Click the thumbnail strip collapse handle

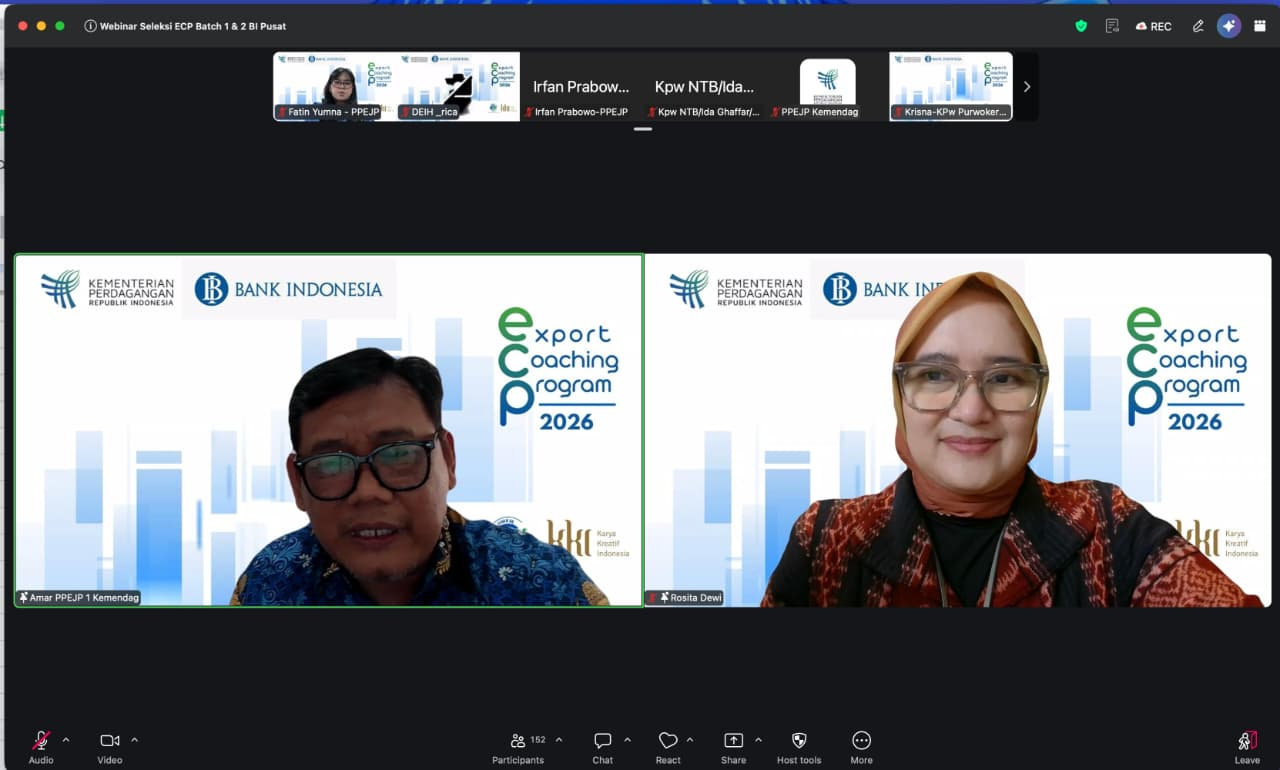point(643,129)
